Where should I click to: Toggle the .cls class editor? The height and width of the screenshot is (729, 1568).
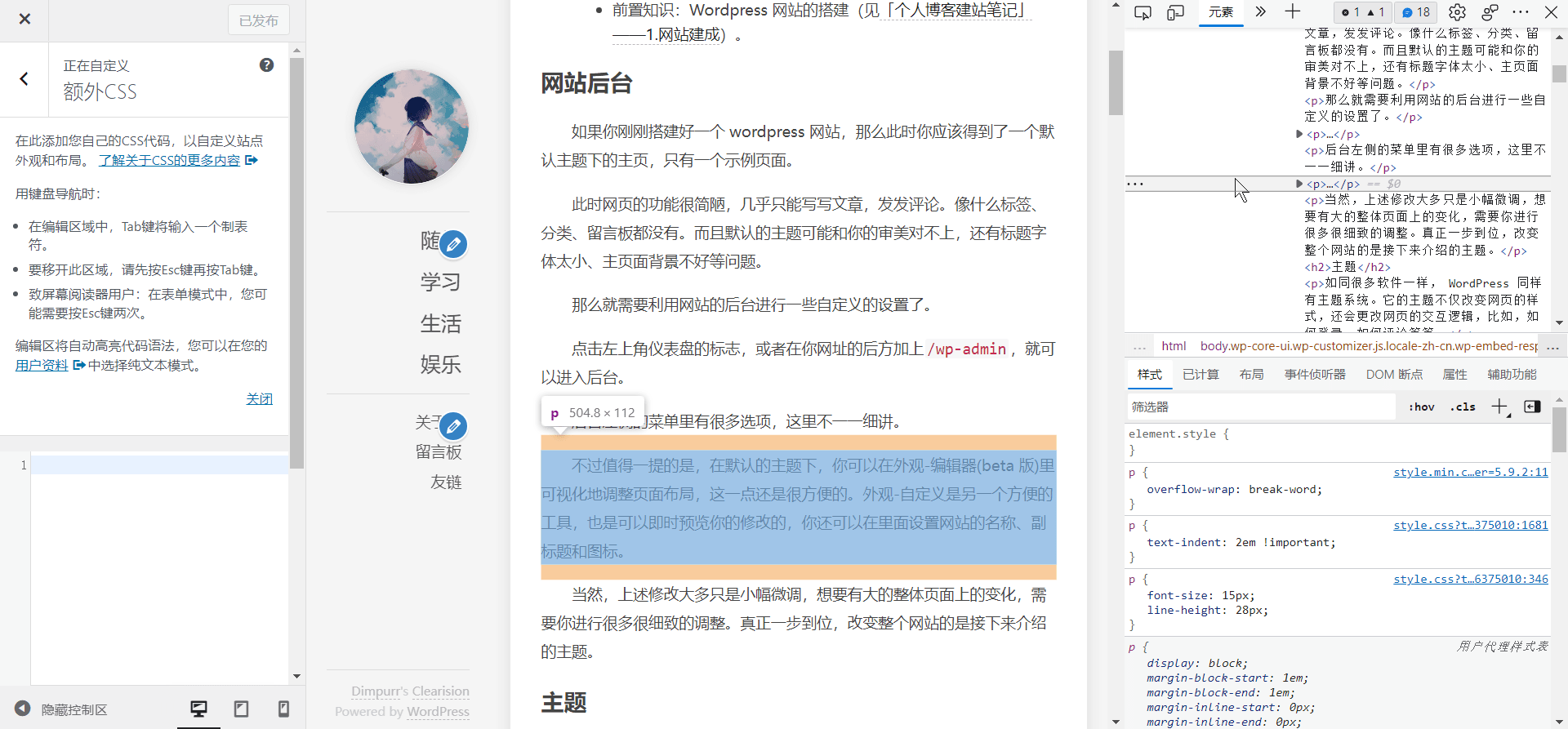1463,407
